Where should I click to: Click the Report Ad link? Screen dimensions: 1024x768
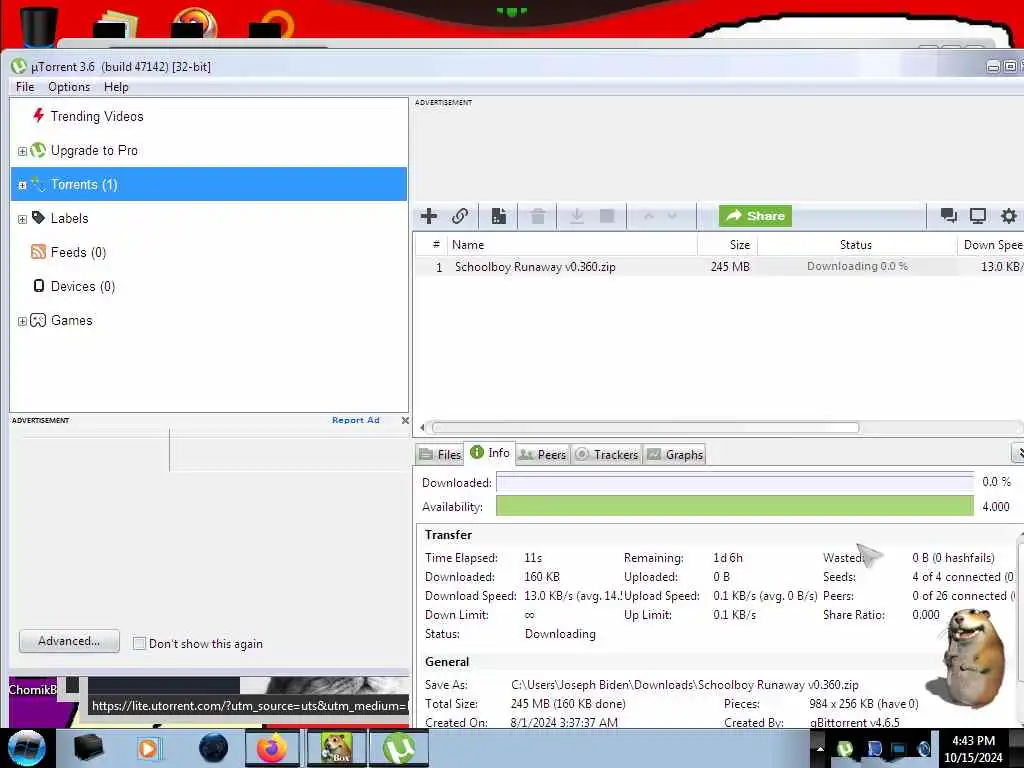click(x=355, y=420)
